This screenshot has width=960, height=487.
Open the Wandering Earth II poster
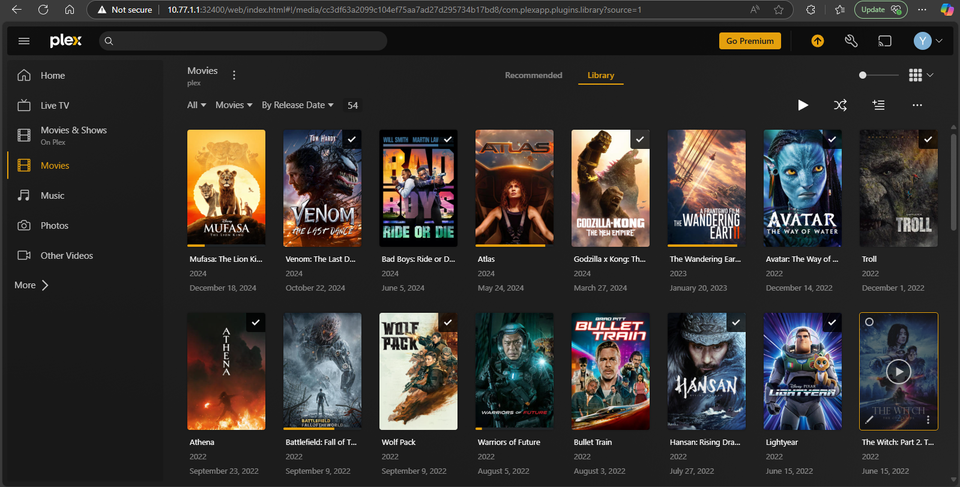(707, 187)
